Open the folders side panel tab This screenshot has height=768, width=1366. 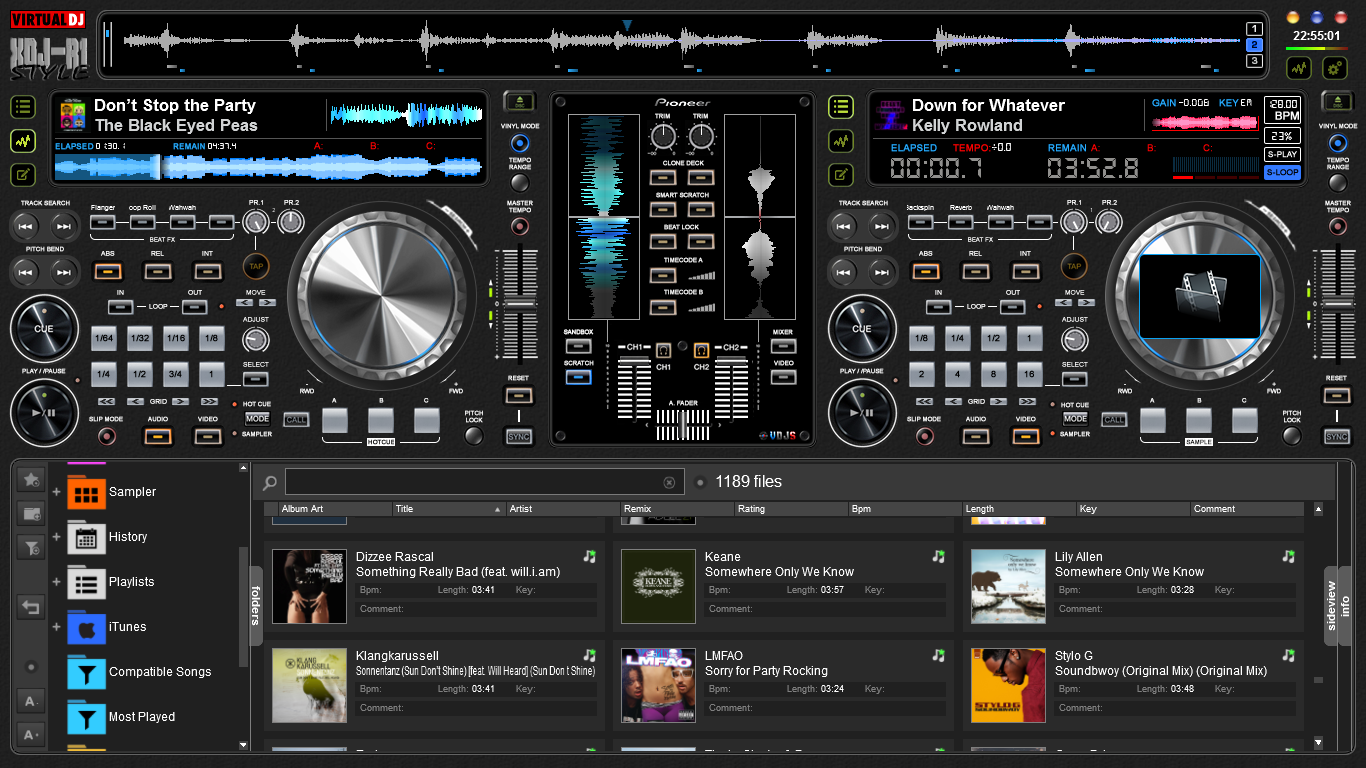coord(255,605)
